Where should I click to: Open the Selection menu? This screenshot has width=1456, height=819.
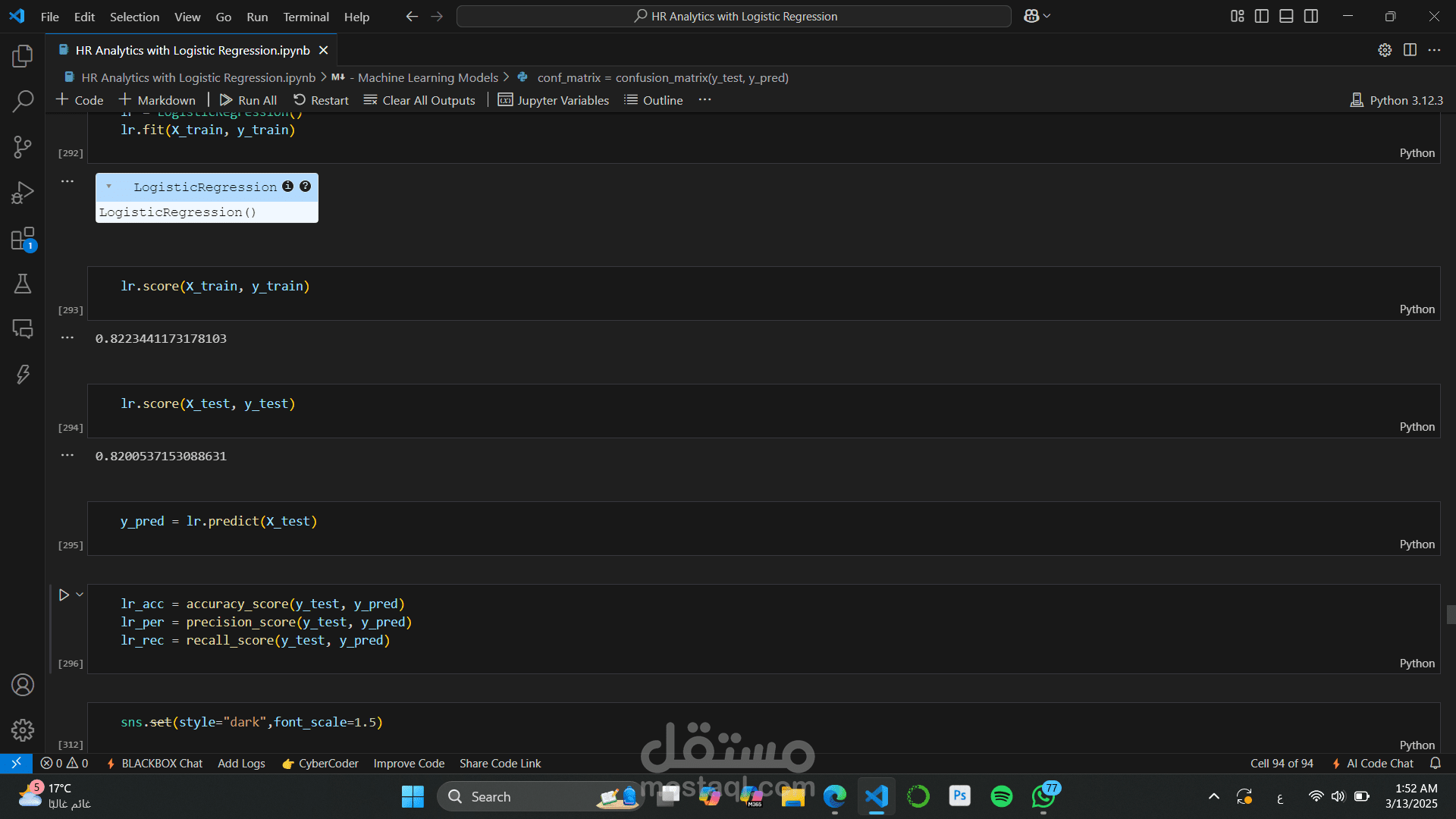point(134,17)
